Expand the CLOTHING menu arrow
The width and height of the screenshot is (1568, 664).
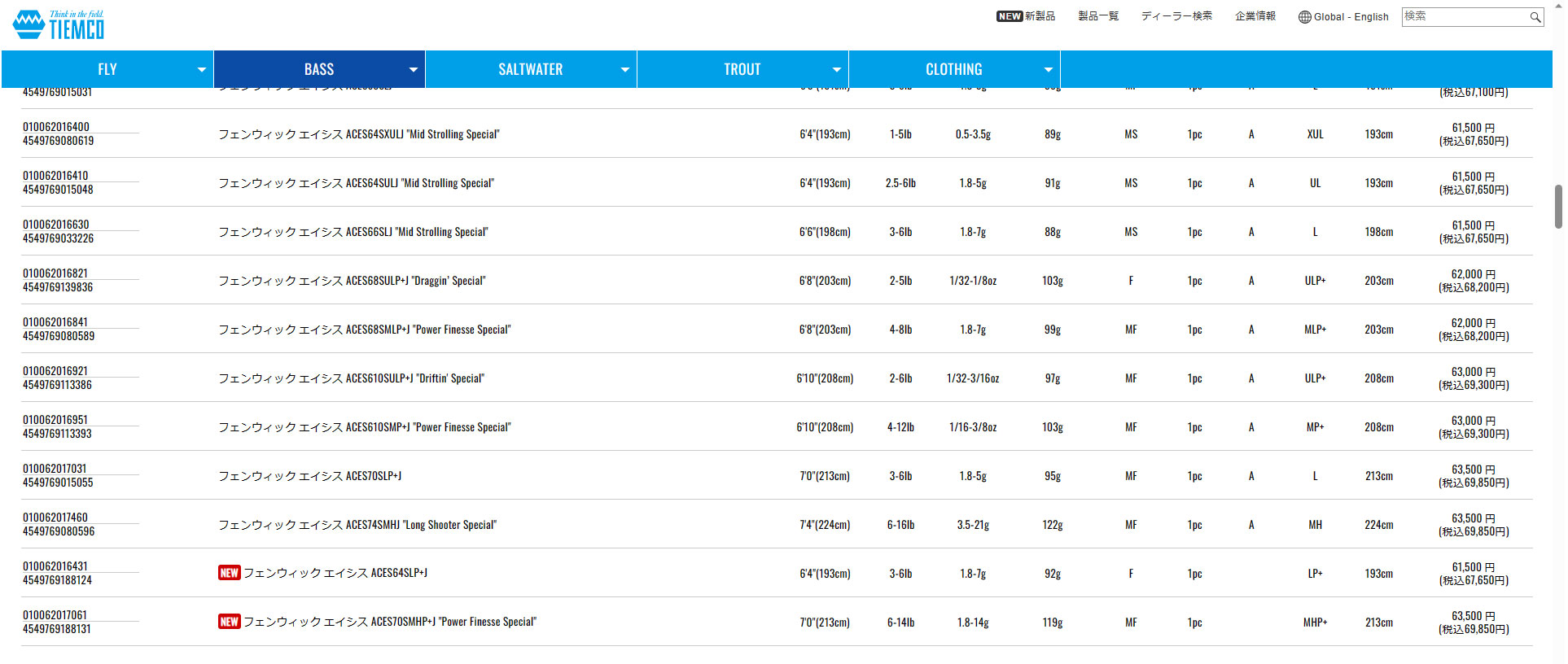click(x=1048, y=70)
